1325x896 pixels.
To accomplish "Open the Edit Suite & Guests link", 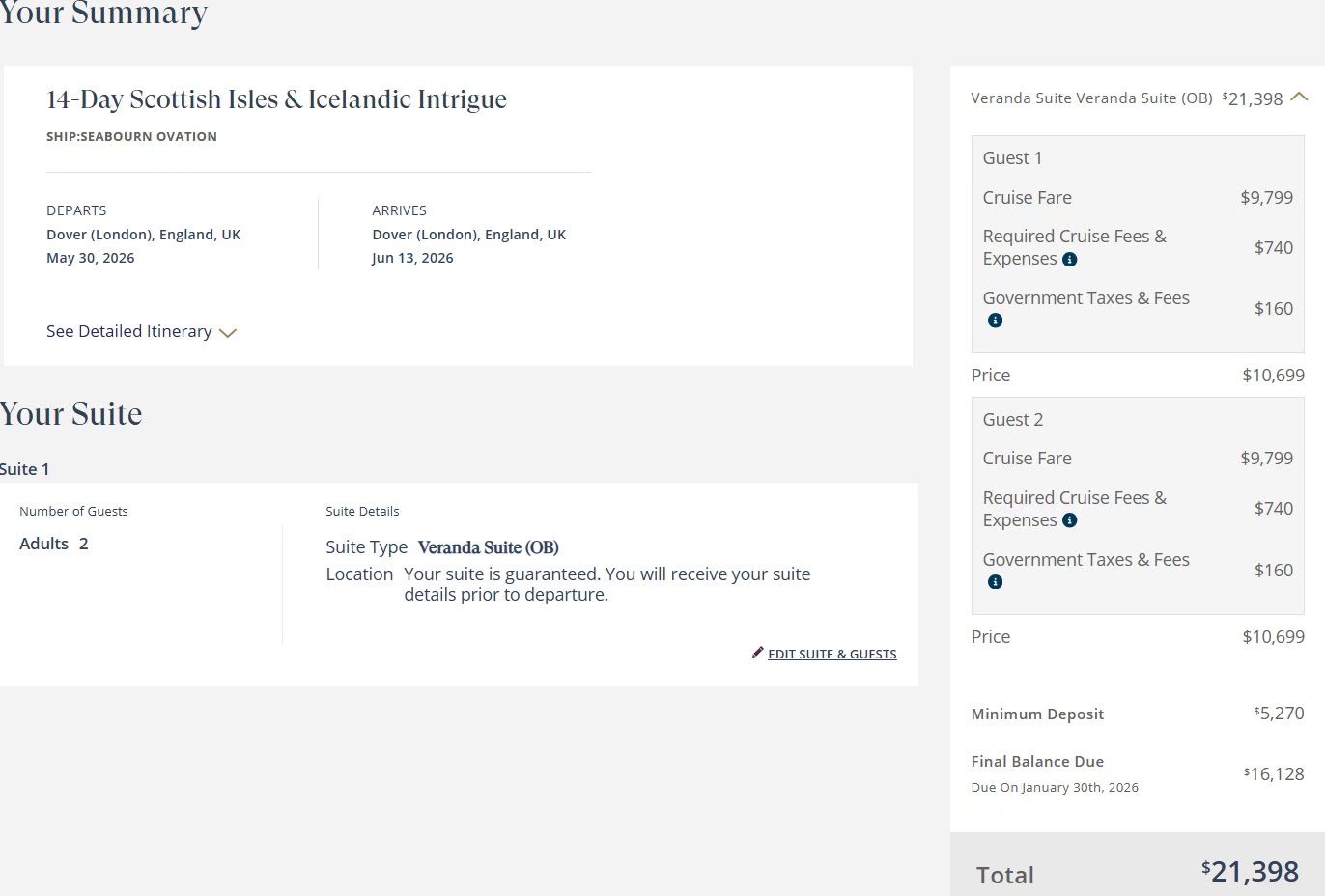I will 832,654.
